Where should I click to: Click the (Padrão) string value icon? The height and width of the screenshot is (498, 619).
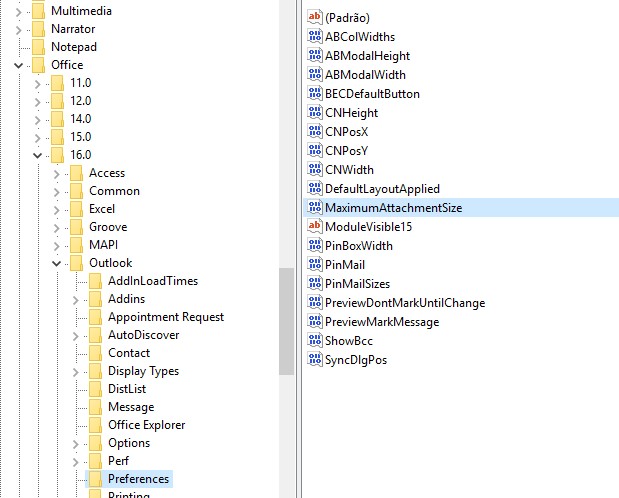315,17
